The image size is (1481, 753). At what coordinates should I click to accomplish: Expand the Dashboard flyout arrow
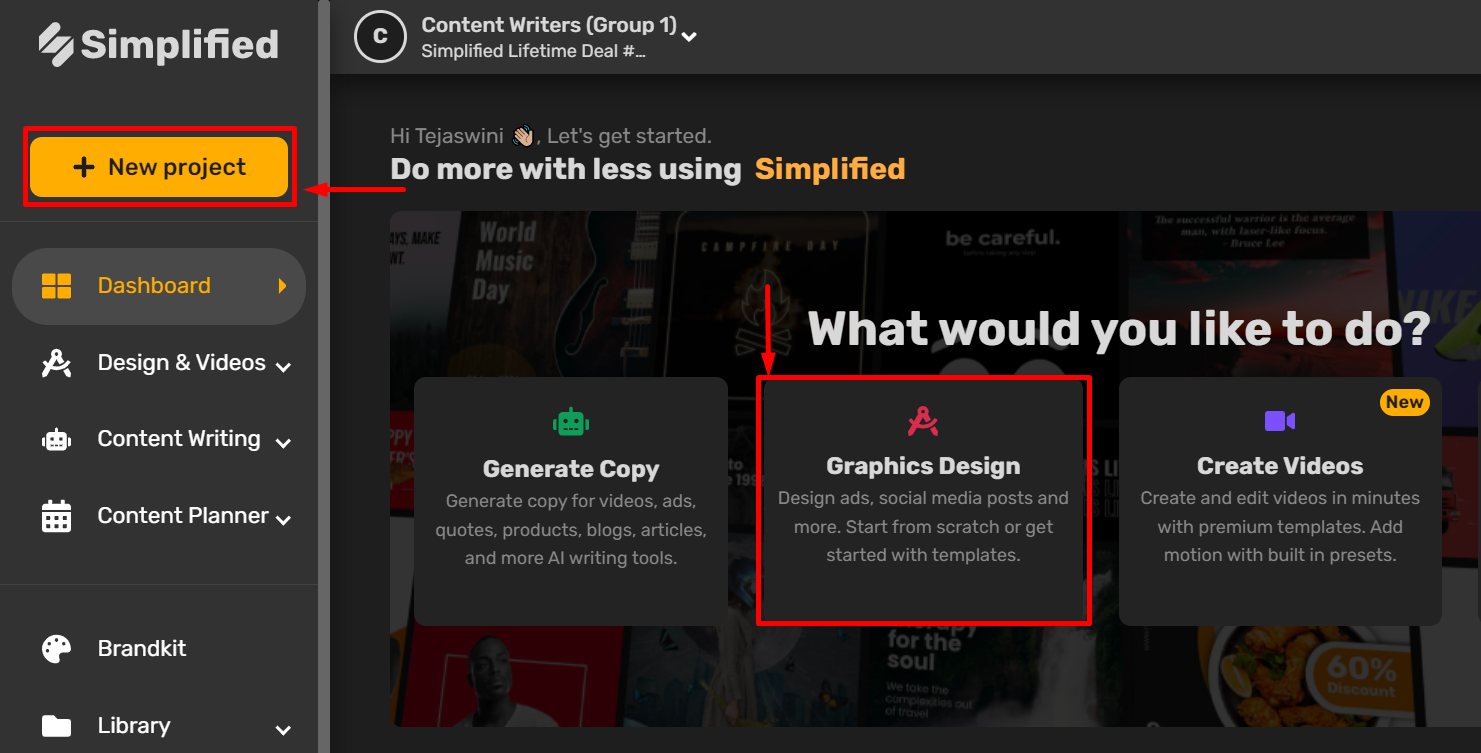tap(282, 286)
